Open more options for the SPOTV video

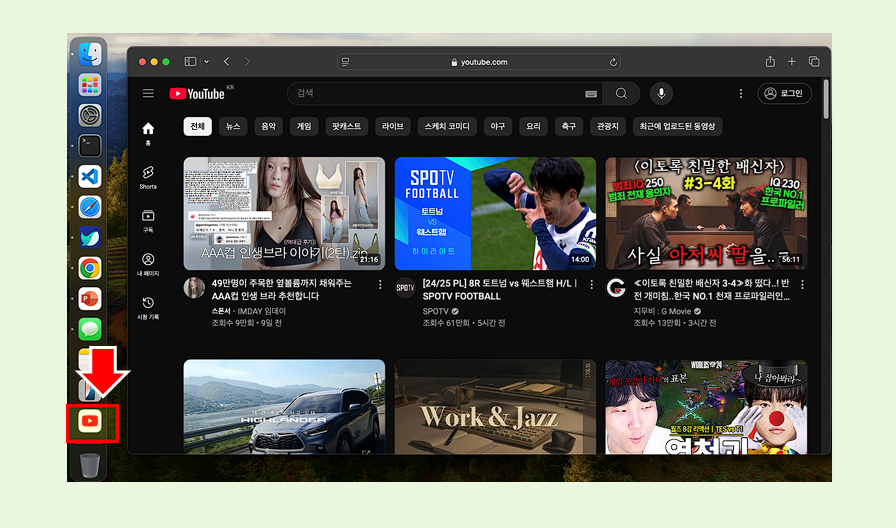click(591, 285)
